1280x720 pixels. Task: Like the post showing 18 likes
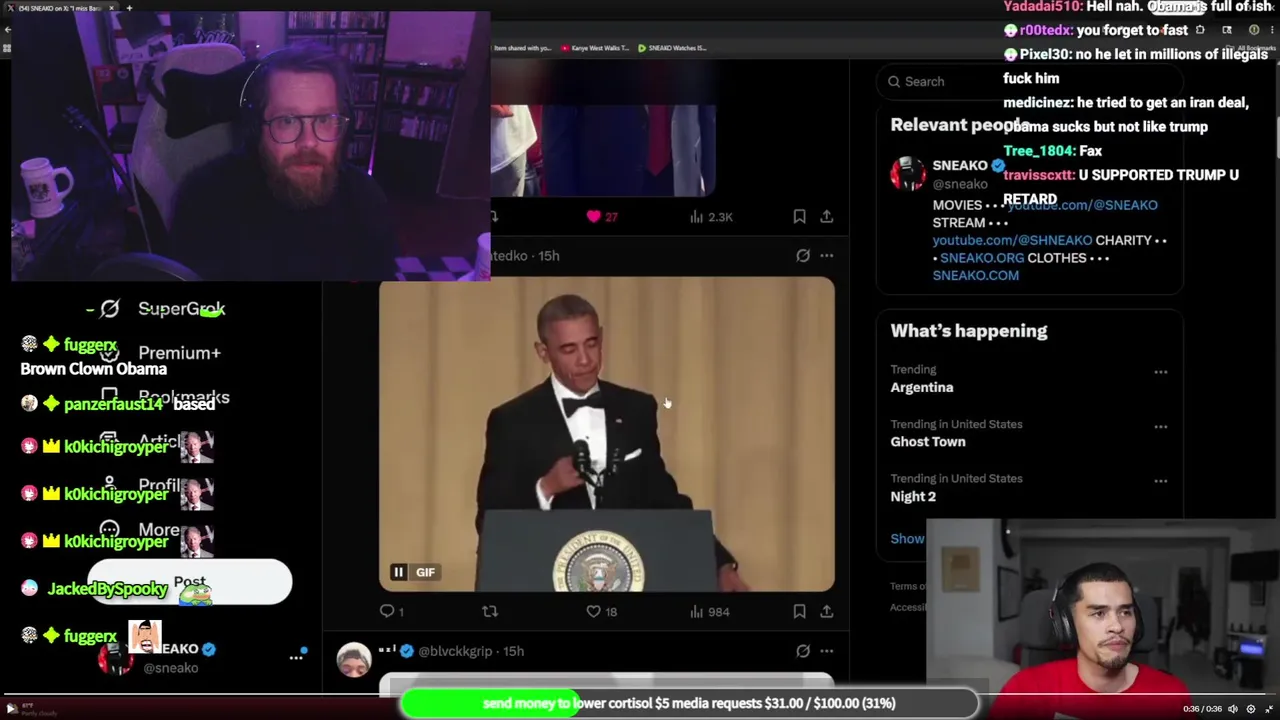pos(602,611)
